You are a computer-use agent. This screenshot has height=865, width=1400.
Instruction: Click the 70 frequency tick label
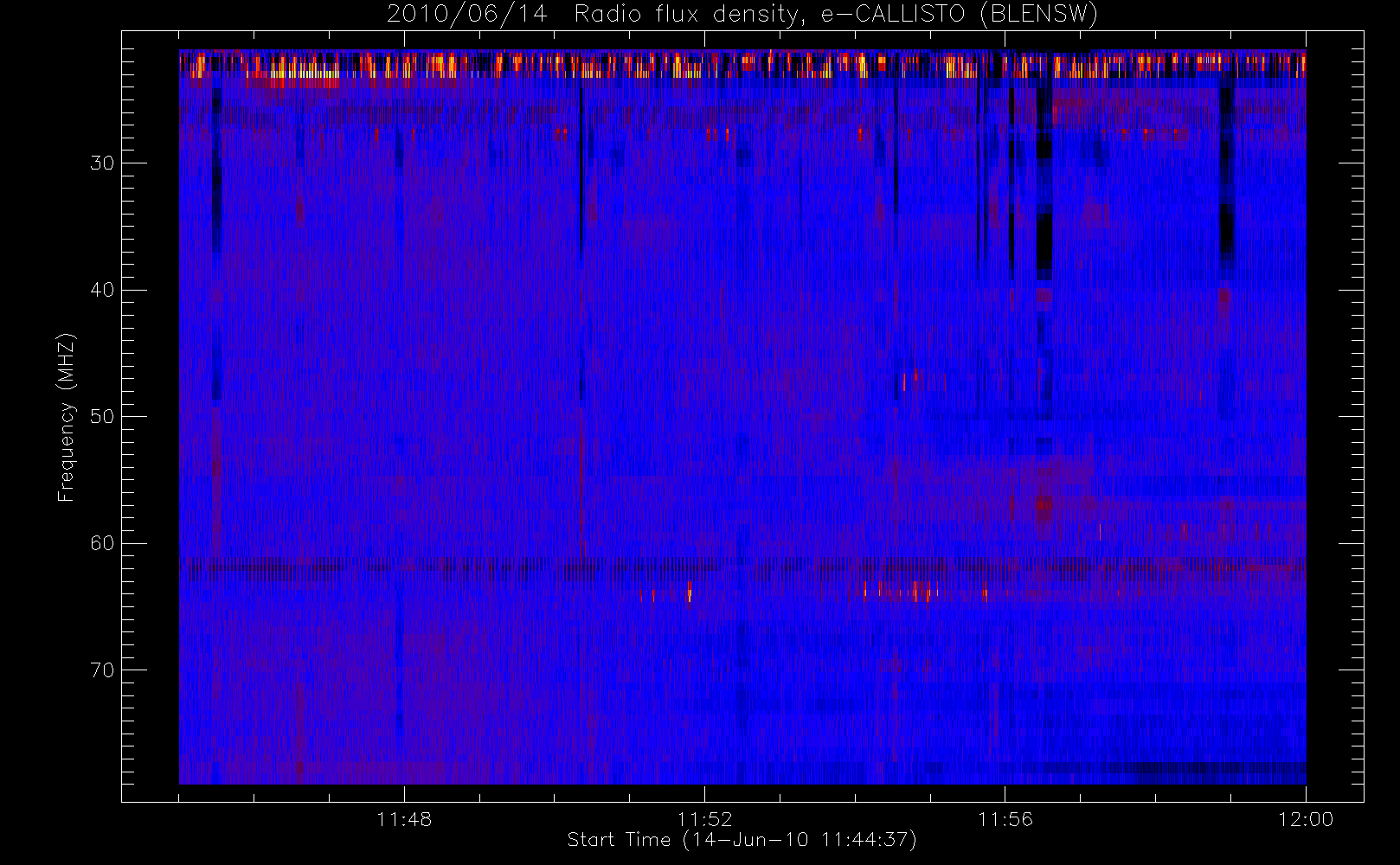click(x=102, y=670)
